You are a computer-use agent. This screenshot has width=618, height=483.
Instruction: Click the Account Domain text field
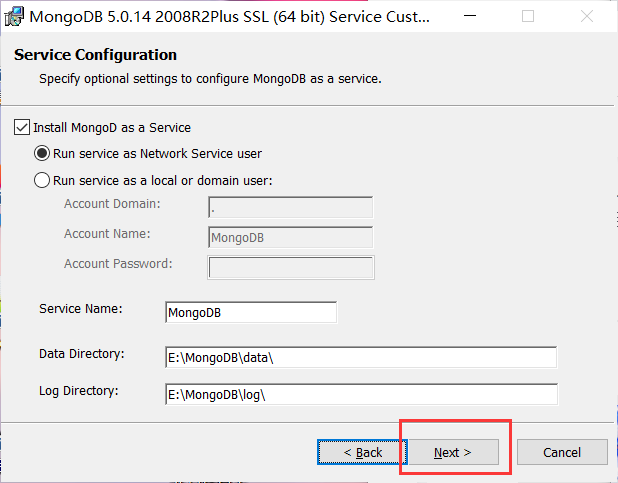(290, 208)
